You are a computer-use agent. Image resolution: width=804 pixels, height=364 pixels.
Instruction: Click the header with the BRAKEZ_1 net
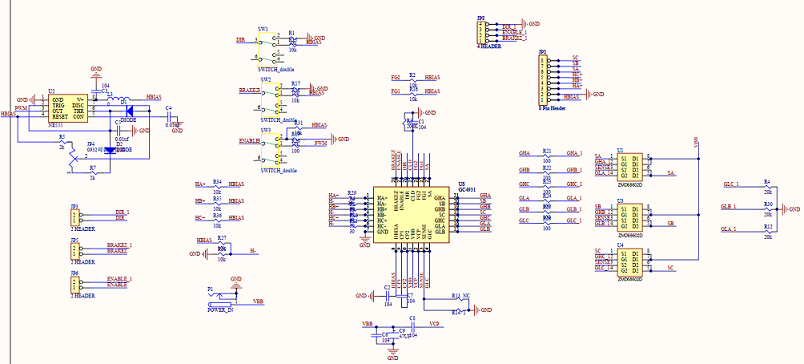pos(74,251)
